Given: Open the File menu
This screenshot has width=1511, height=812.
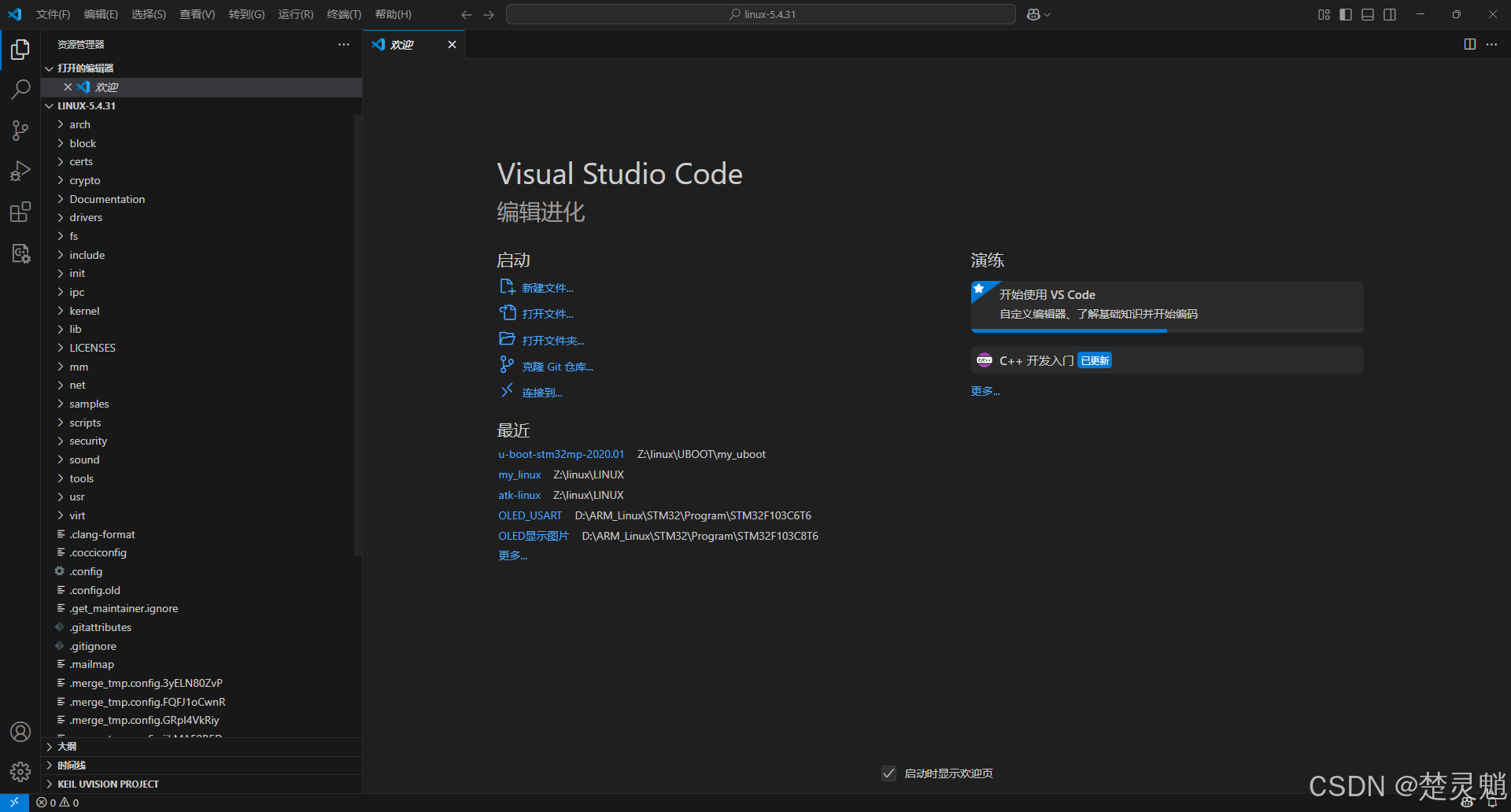Looking at the screenshot, I should (53, 15).
